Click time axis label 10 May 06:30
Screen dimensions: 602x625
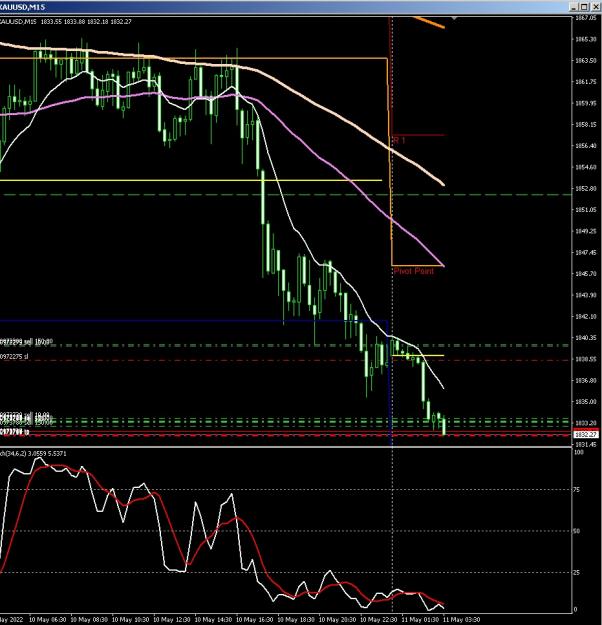click(x=48, y=619)
